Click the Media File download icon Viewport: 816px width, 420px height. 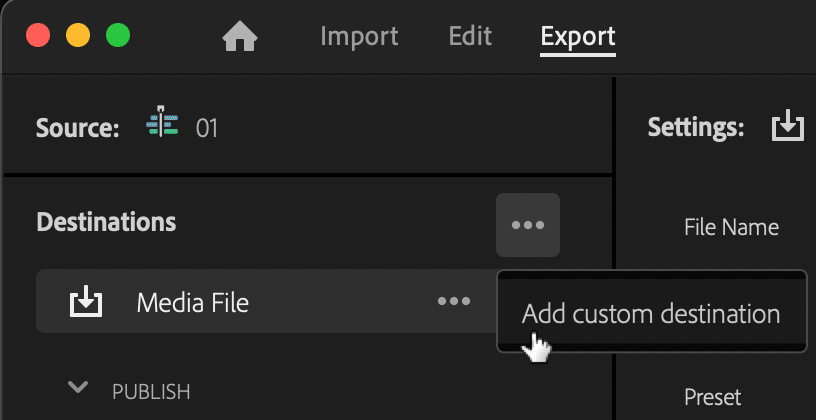tap(86, 302)
